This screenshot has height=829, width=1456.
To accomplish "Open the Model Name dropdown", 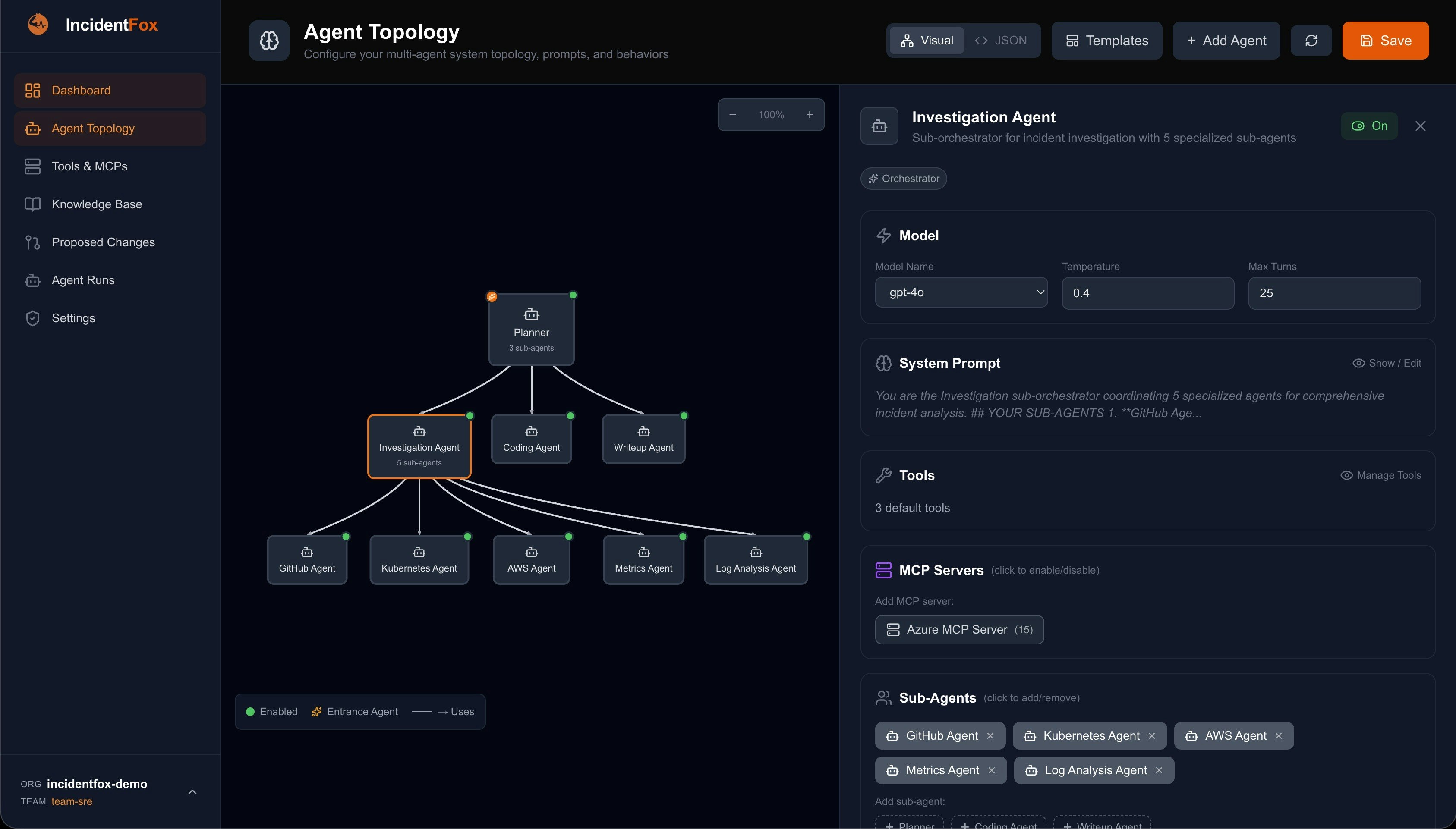I will tap(961, 293).
